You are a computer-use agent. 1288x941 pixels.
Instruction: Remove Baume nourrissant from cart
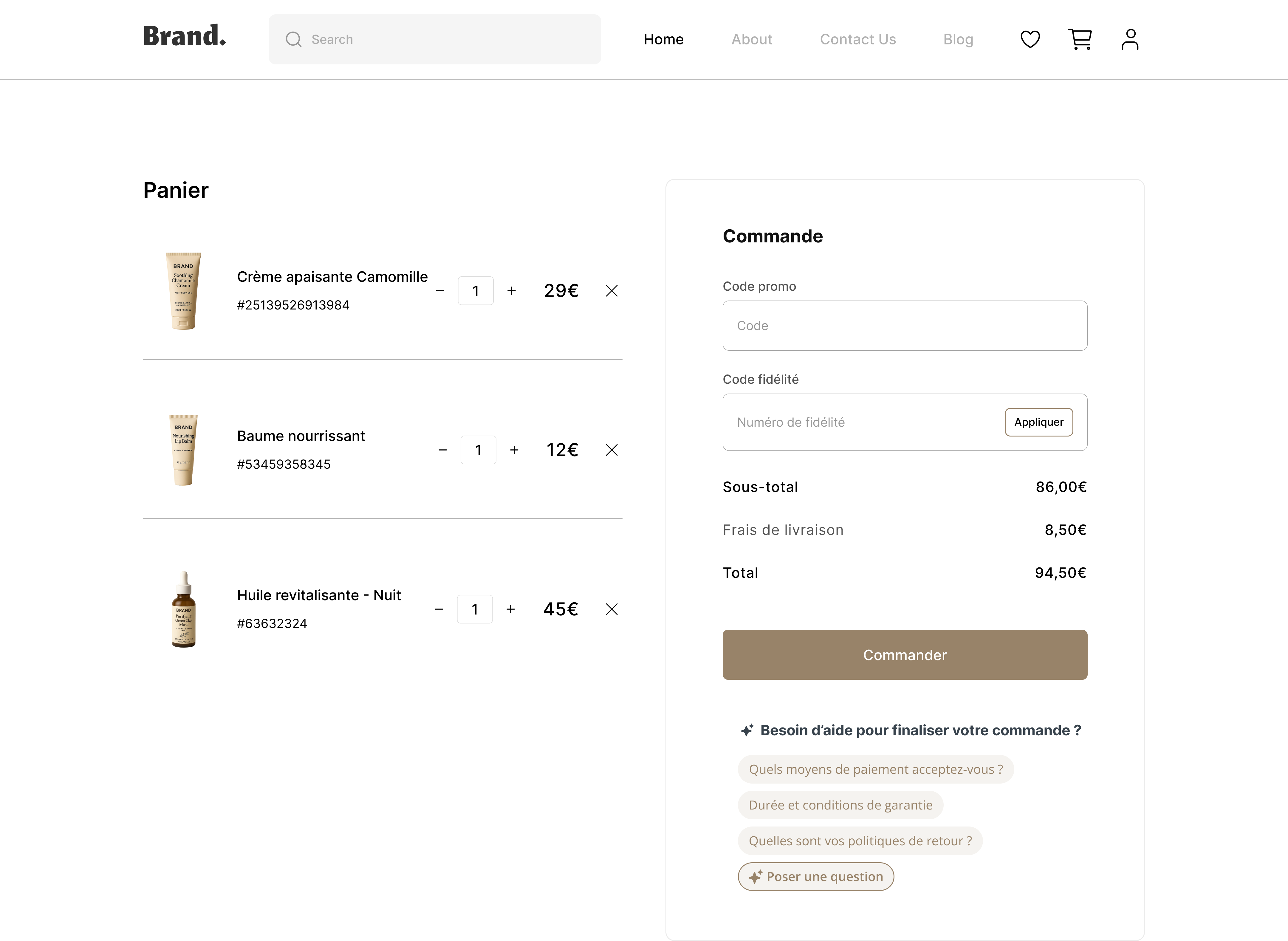tap(612, 450)
